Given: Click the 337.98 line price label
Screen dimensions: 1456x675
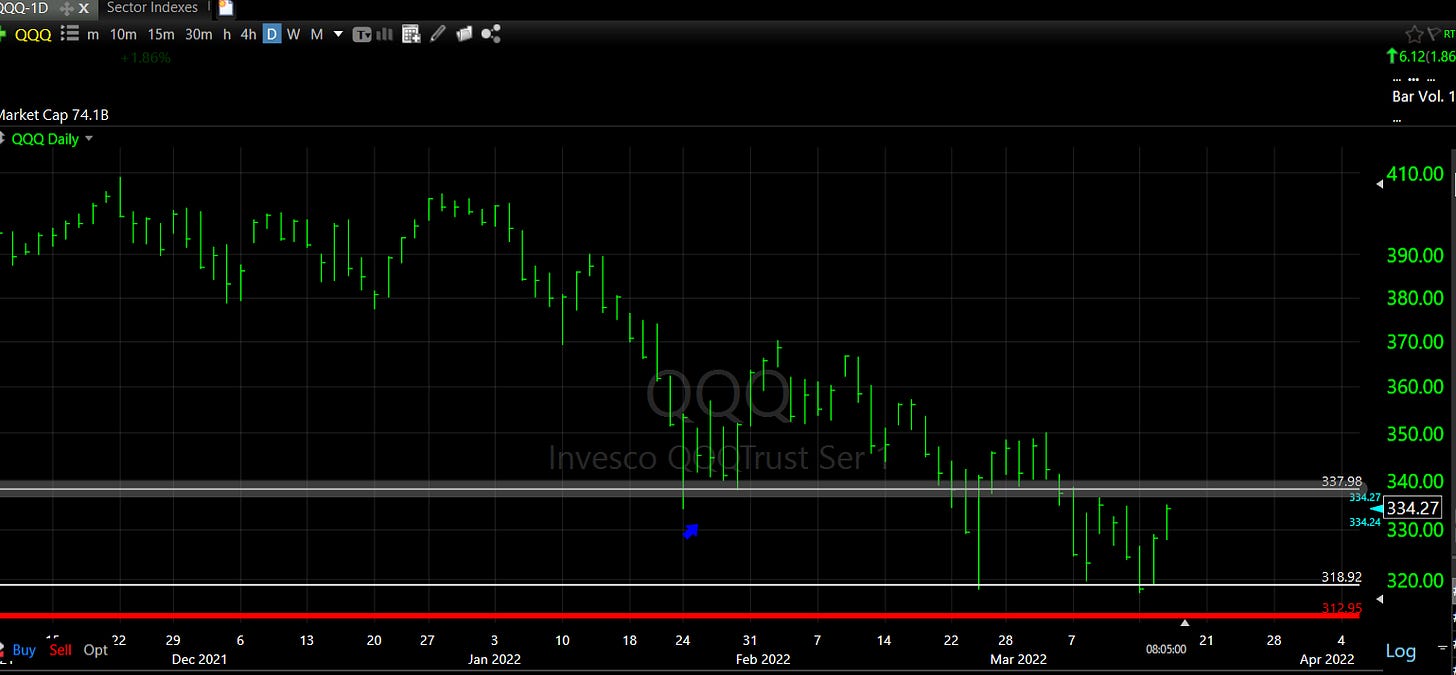Looking at the screenshot, I should tap(1343, 481).
